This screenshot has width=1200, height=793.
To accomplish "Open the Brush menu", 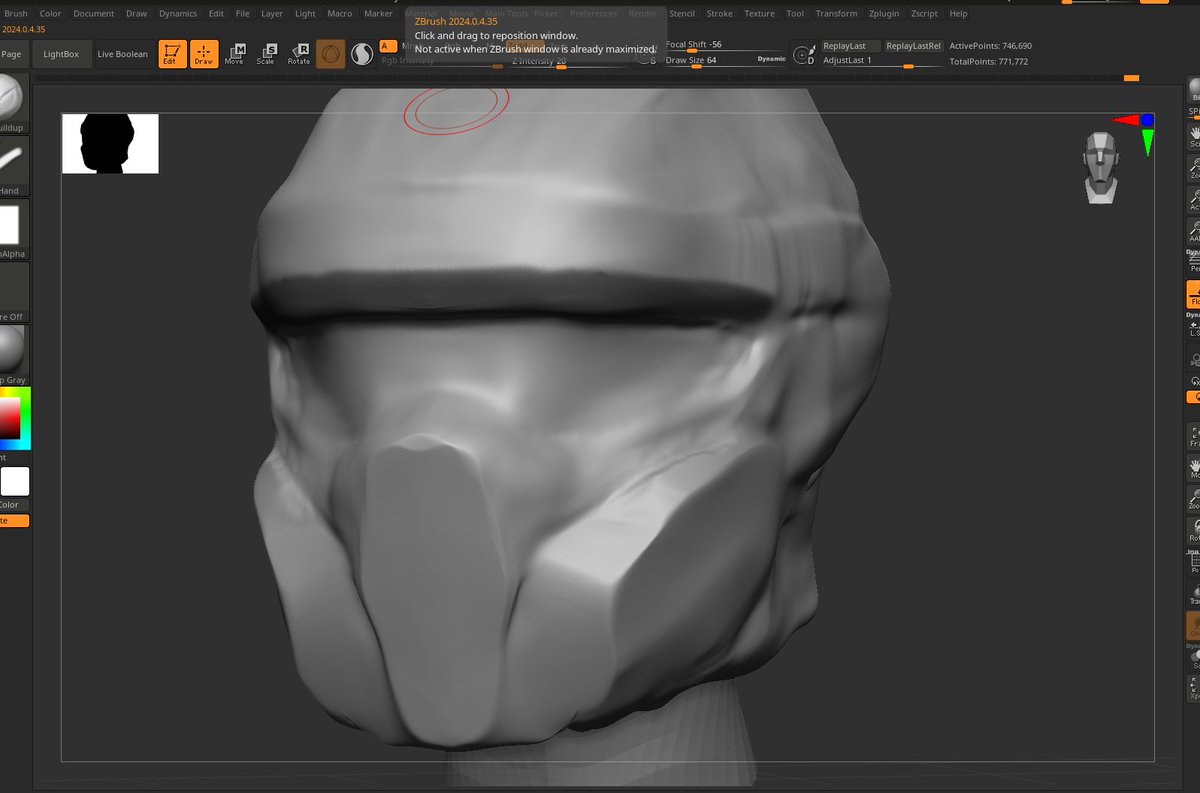I will [x=16, y=14].
